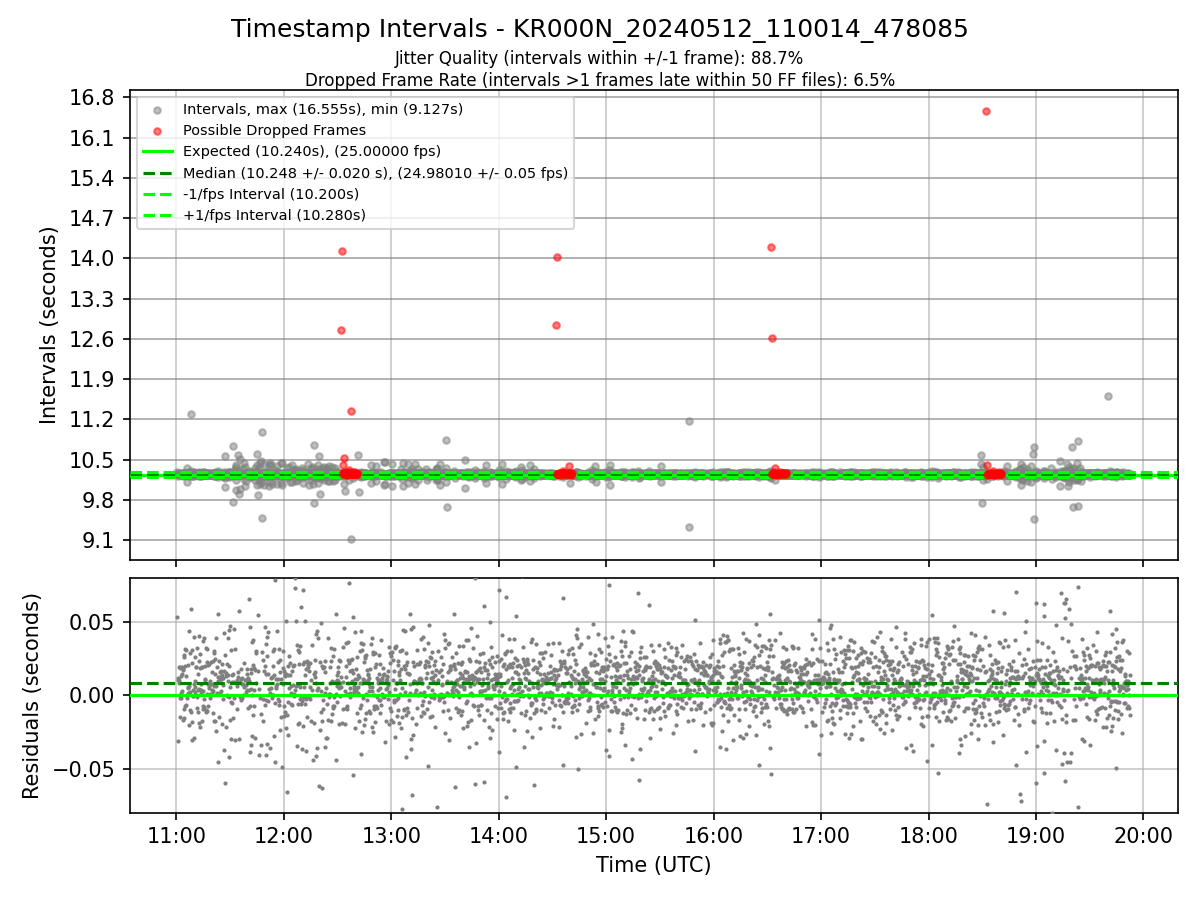The height and width of the screenshot is (900, 1200).
Task: Select the Jitter Quality 88.7% subtitle
Action: 599,58
